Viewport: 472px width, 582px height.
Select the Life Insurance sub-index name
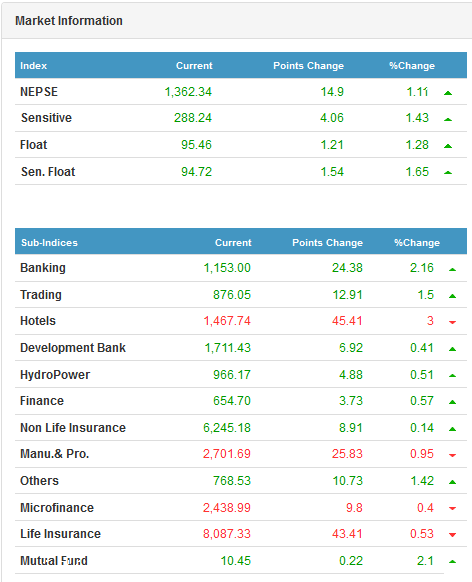tap(60, 534)
